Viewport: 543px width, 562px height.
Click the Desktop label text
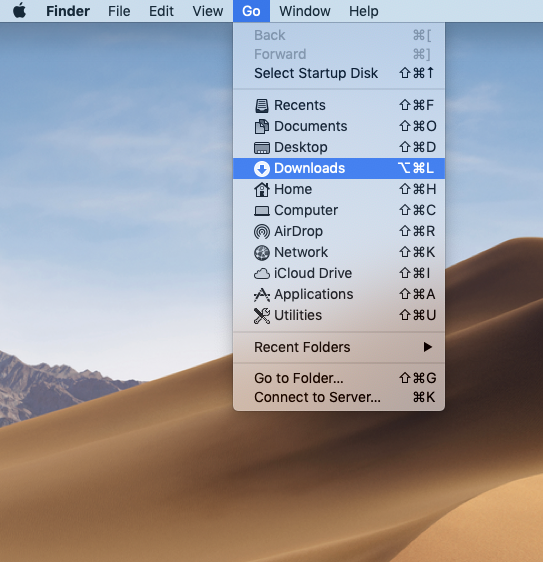301,147
